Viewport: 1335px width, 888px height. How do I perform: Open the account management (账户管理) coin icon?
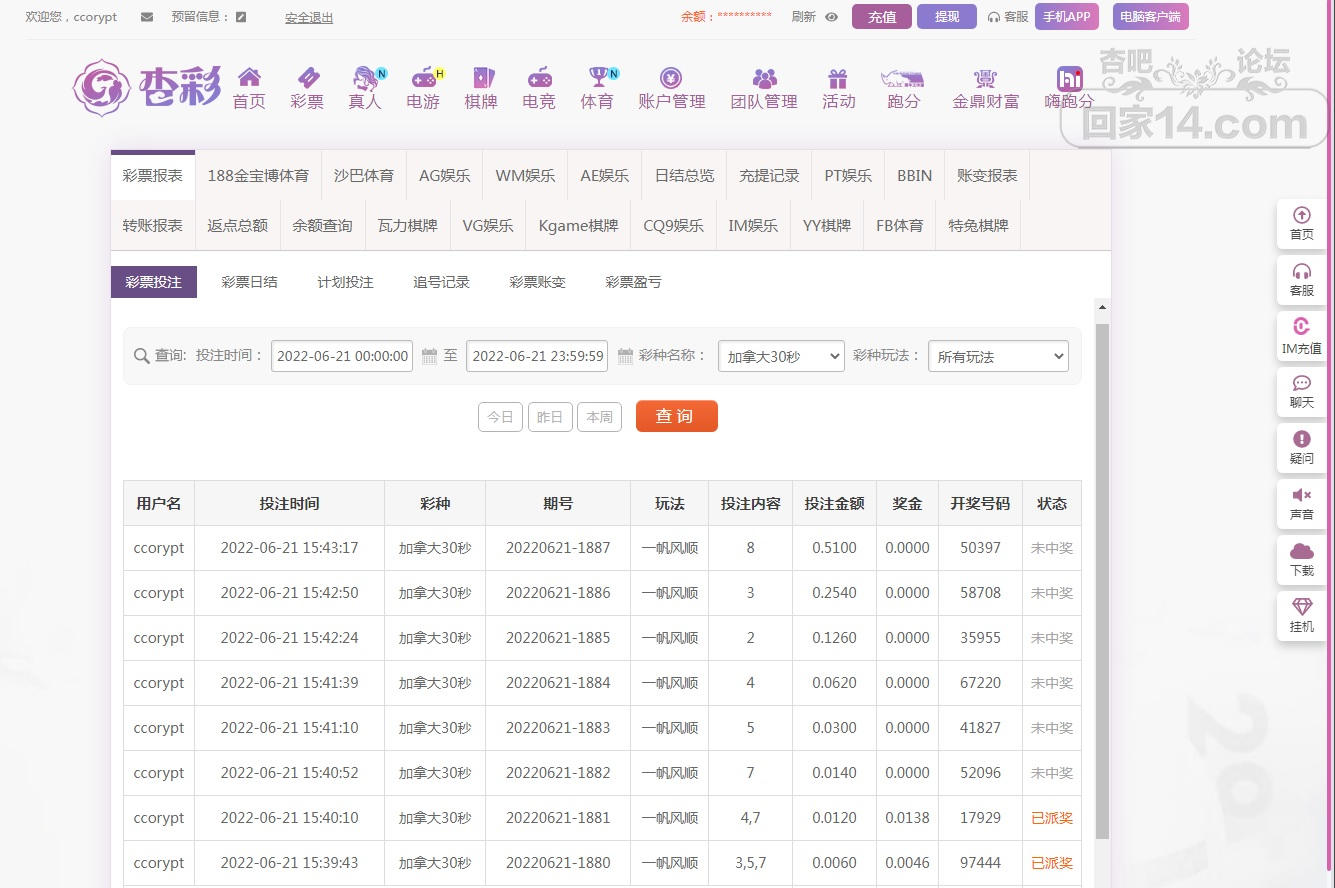[x=671, y=78]
